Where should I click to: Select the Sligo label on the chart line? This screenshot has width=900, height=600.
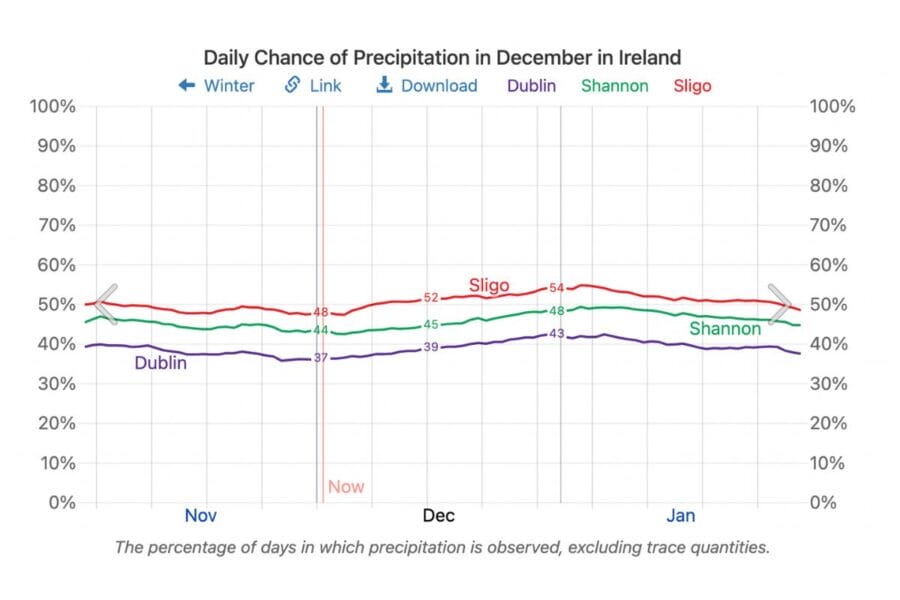[488, 286]
